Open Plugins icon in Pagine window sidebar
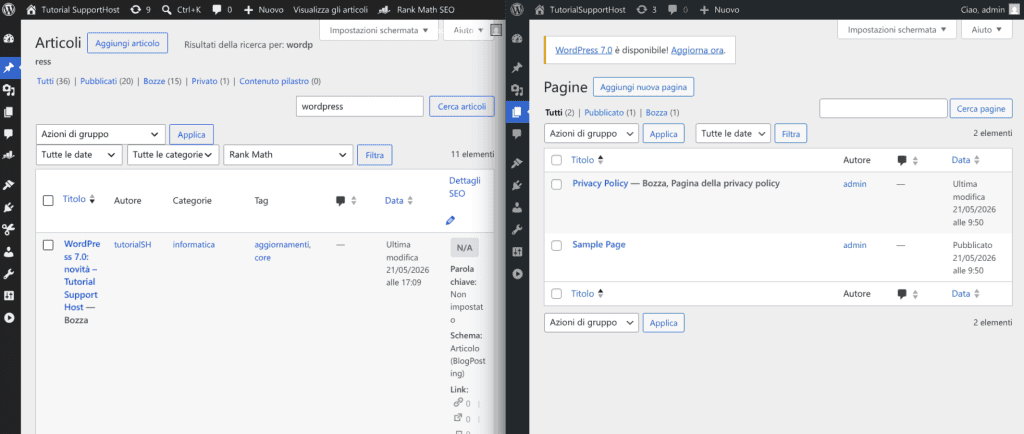The height and width of the screenshot is (434, 1024). (517, 185)
